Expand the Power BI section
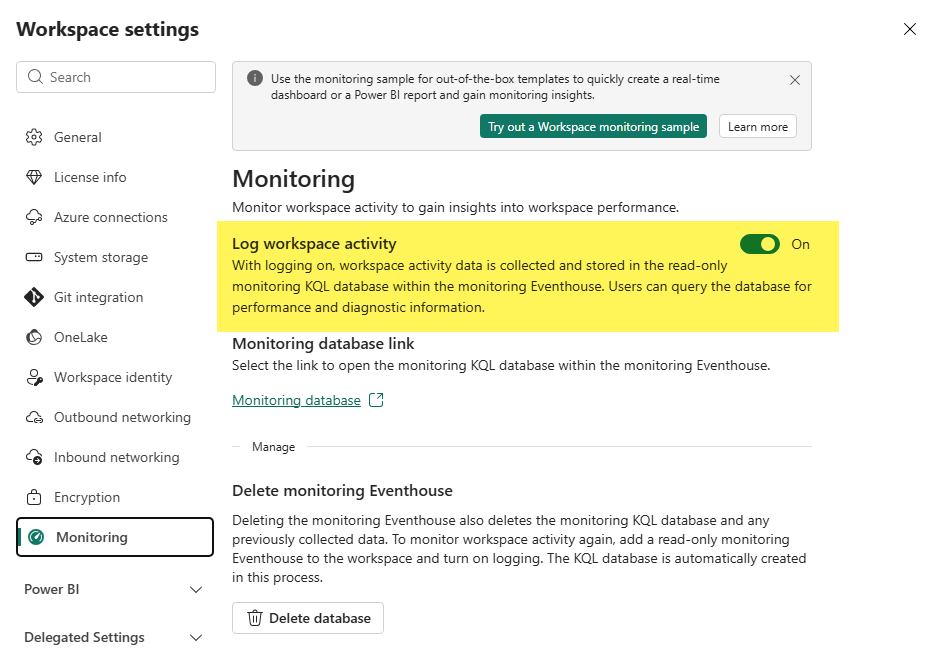 196,590
